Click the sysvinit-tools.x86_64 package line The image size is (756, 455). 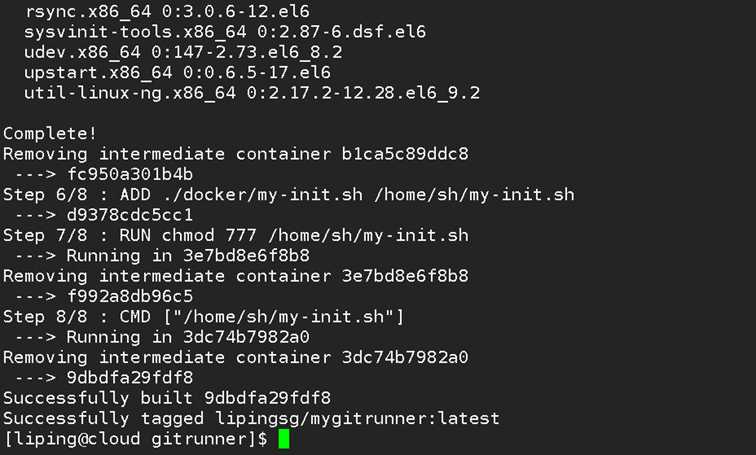click(225, 32)
